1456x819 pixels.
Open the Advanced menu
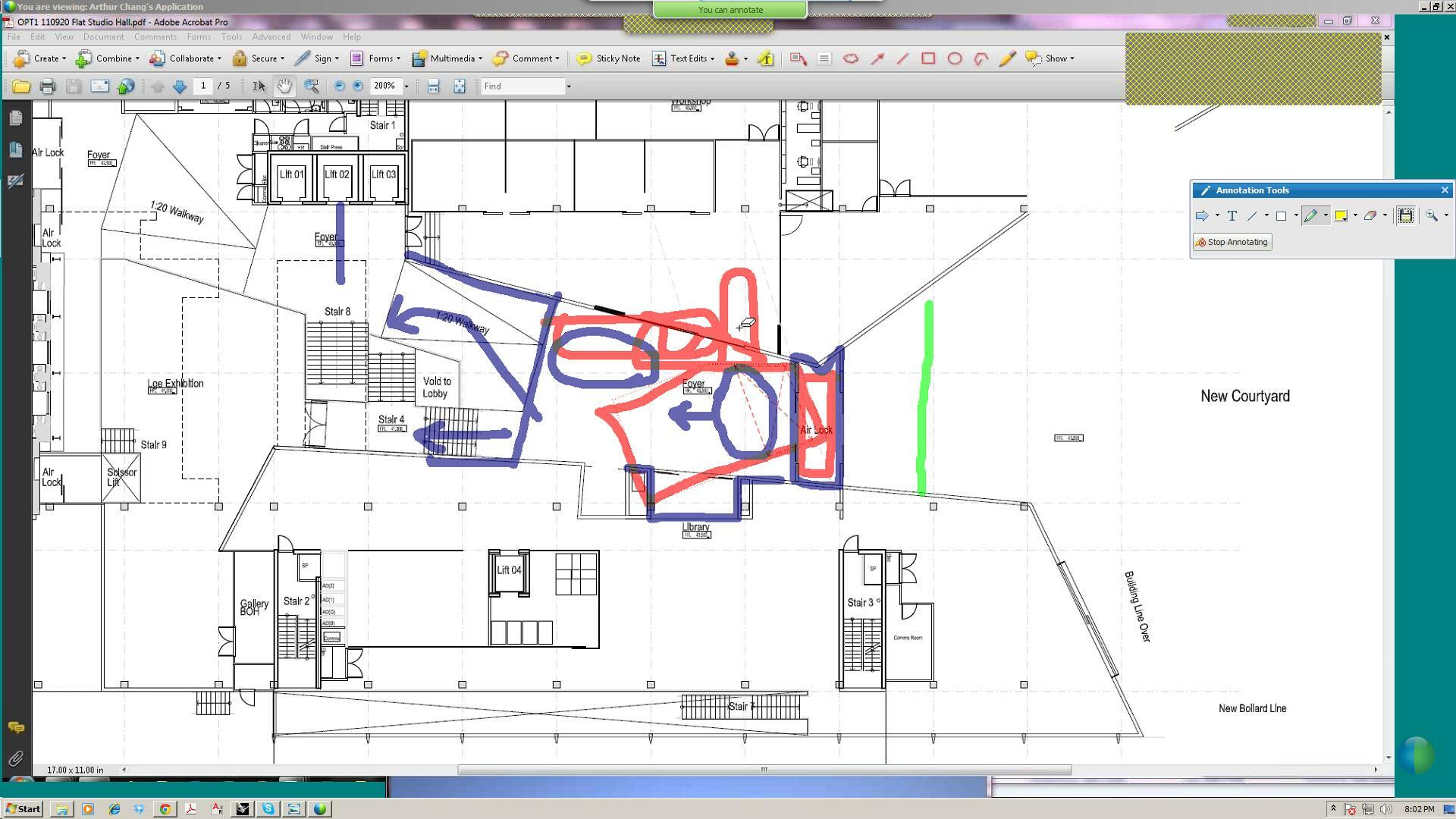(271, 36)
